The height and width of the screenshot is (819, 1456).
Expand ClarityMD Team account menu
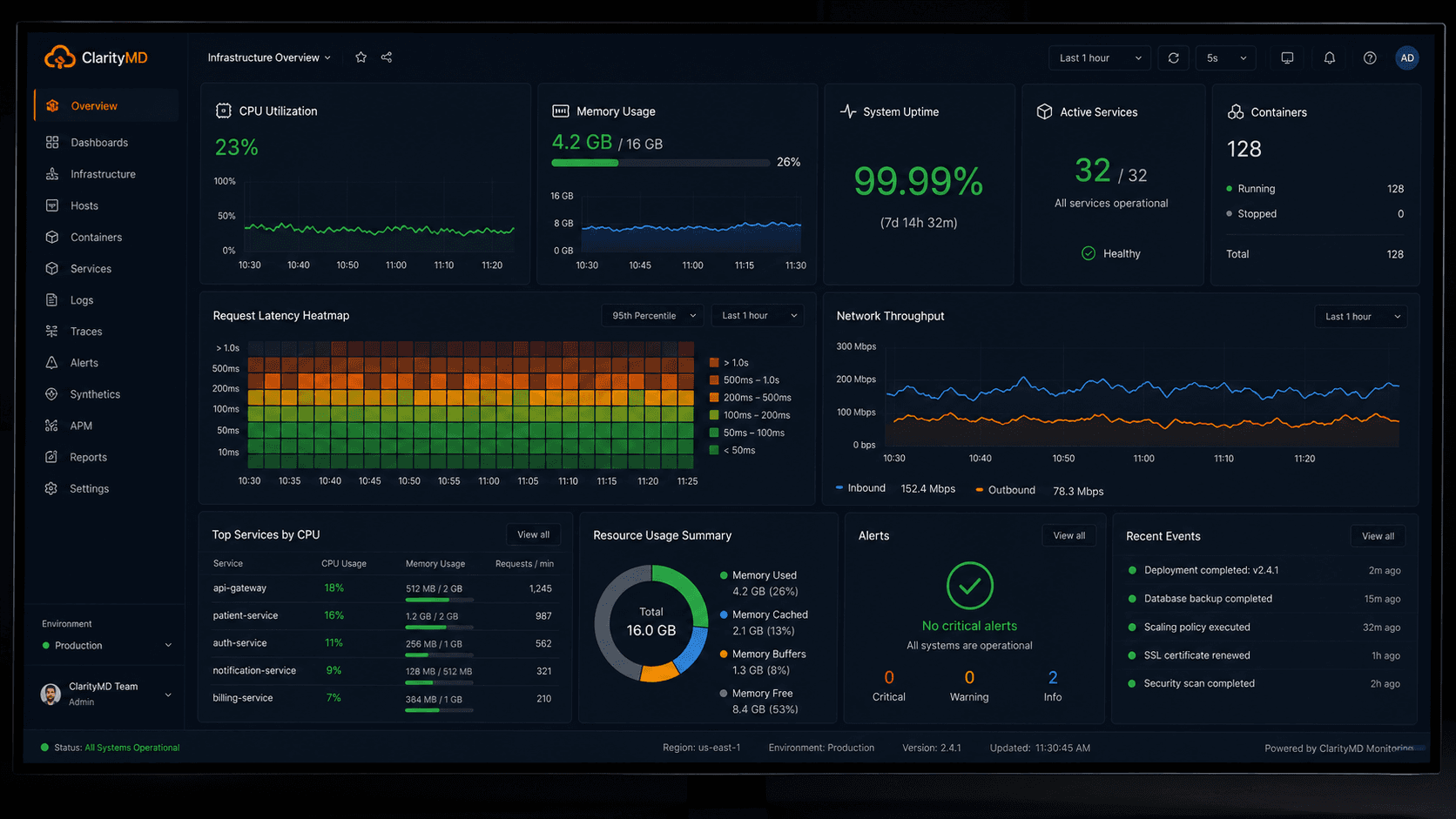coord(105,694)
